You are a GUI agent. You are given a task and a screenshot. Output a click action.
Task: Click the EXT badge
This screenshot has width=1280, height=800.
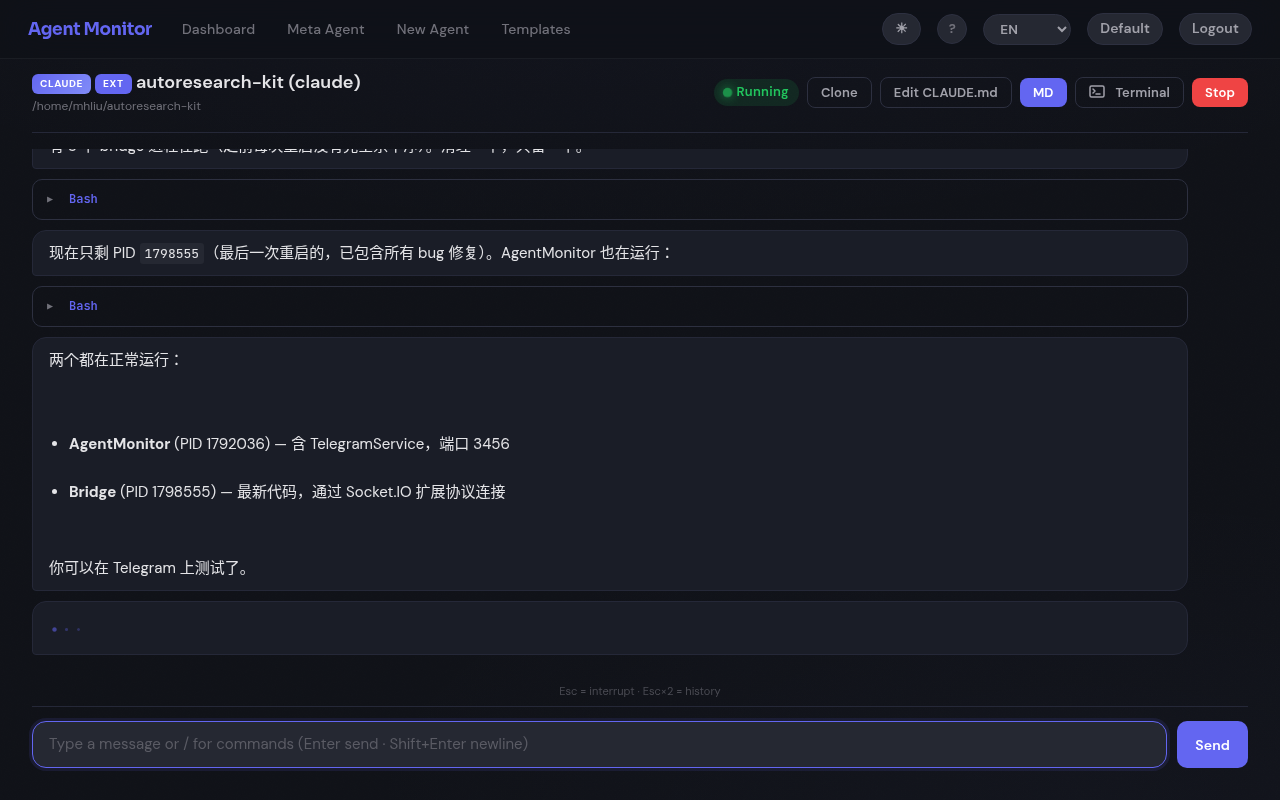(113, 84)
